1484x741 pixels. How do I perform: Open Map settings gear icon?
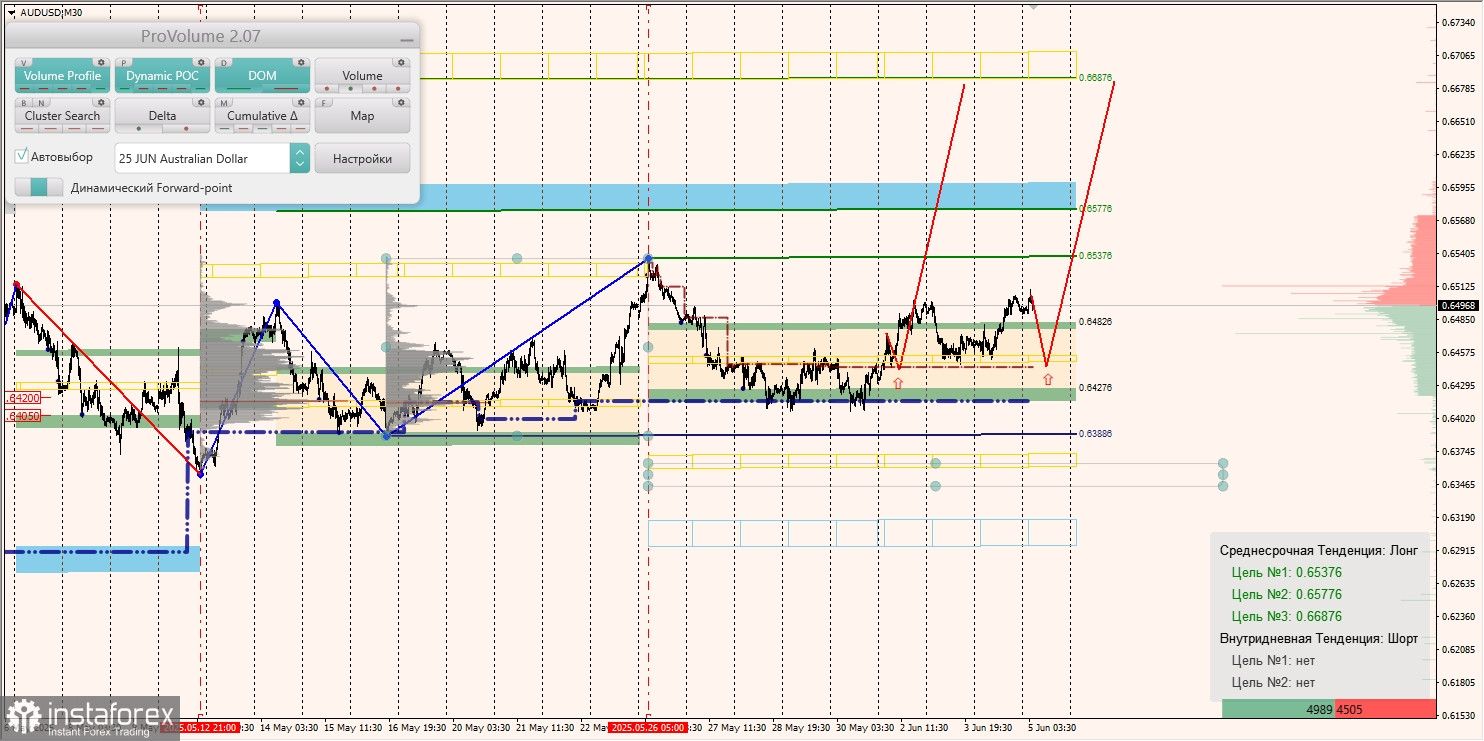click(x=401, y=102)
